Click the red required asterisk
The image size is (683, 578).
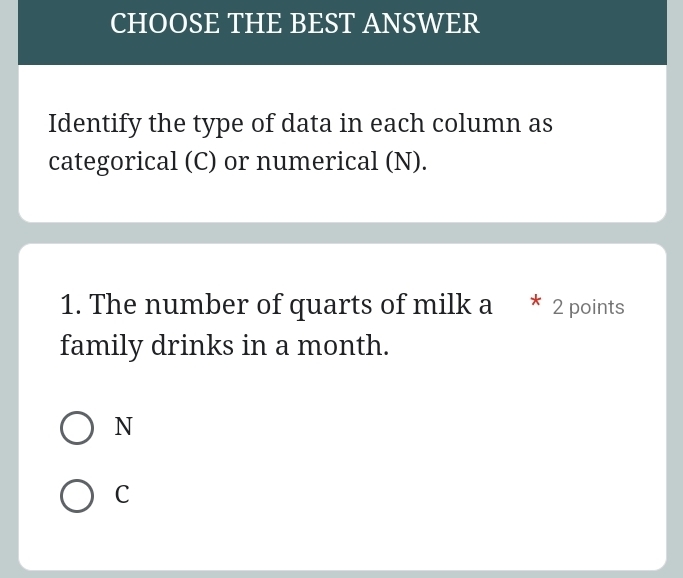pos(536,303)
